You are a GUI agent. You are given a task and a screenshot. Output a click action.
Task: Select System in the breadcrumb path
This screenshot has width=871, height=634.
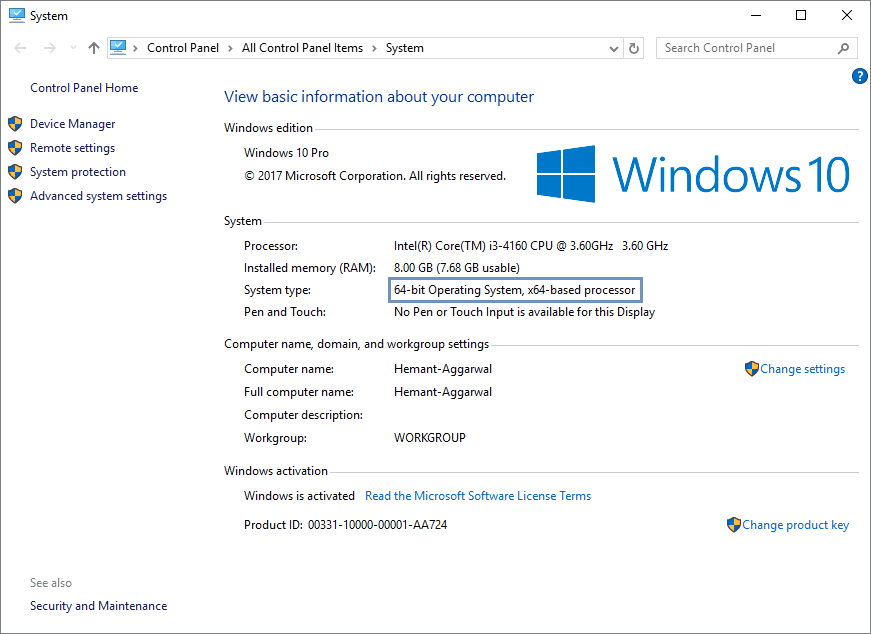405,48
